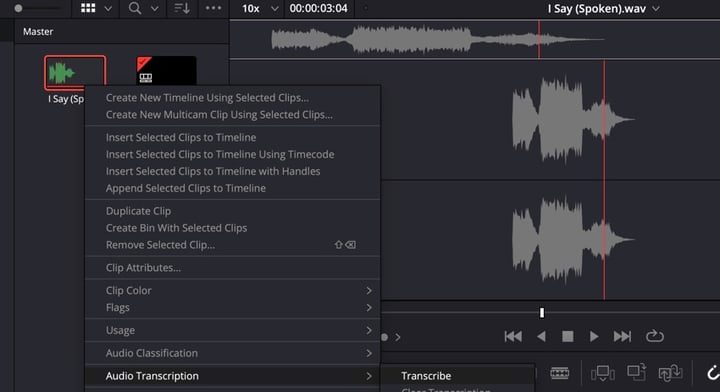Play the clip forward

coord(594,336)
